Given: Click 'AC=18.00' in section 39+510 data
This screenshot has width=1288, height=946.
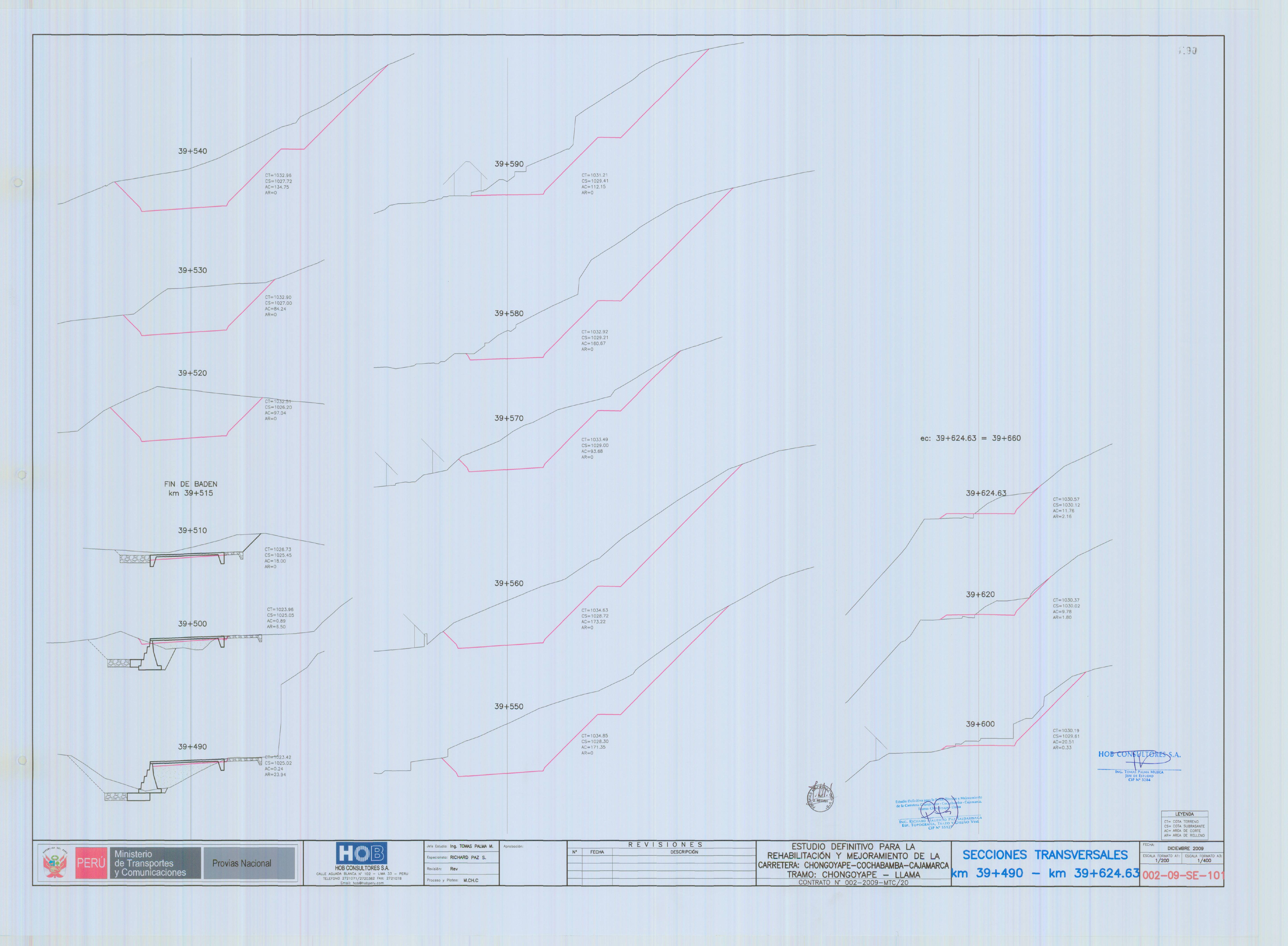Looking at the screenshot, I should pyautogui.click(x=275, y=561).
